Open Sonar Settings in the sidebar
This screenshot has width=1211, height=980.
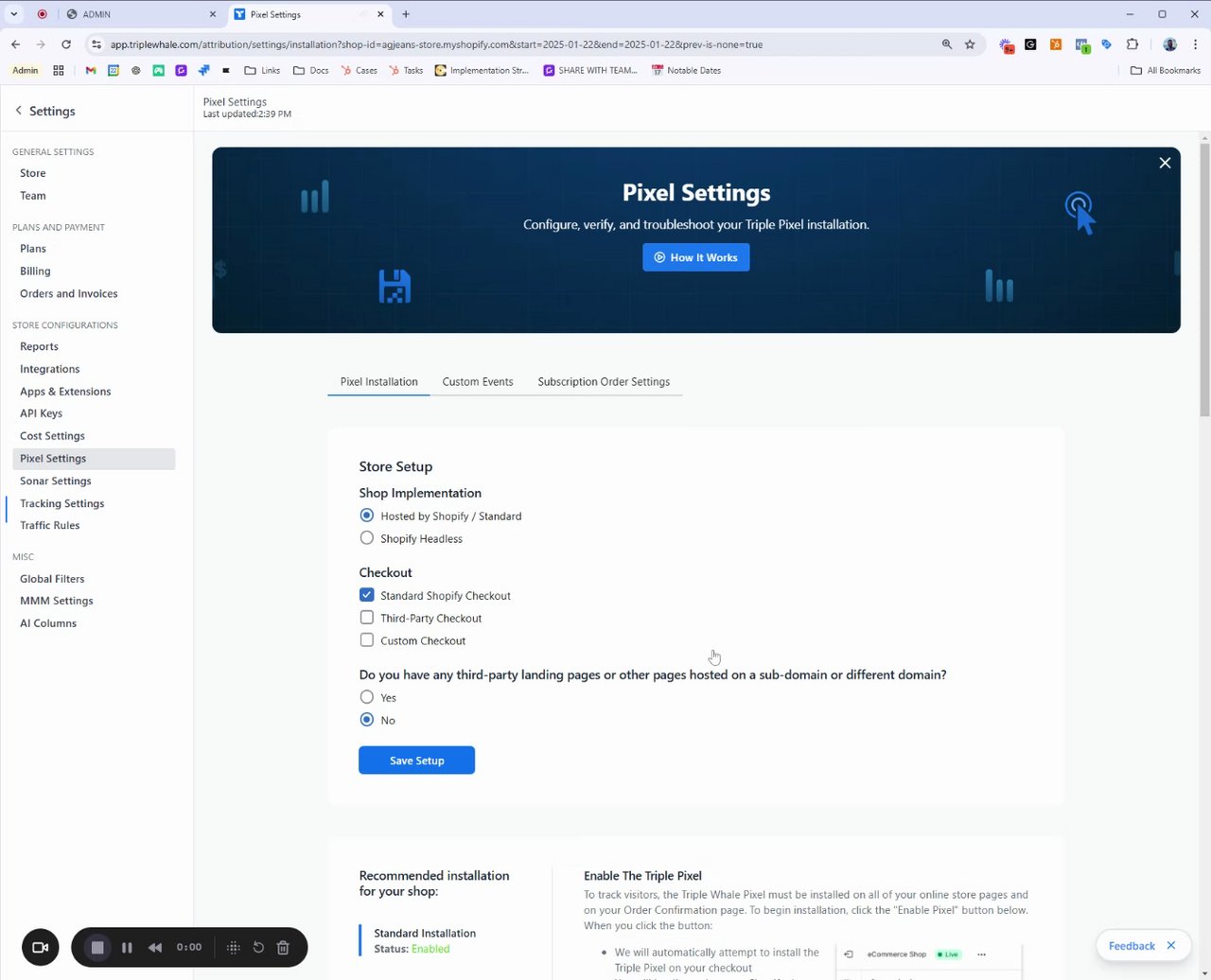coord(56,481)
